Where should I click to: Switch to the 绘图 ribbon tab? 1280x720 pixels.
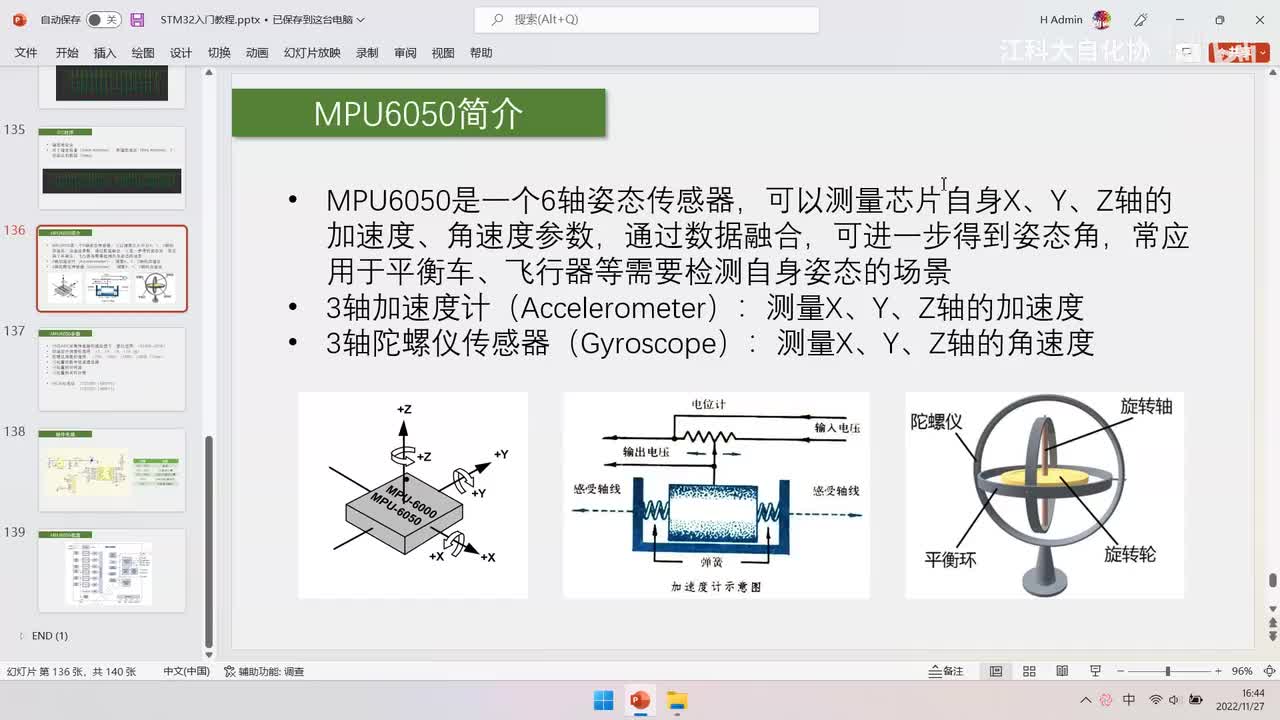tap(143, 53)
